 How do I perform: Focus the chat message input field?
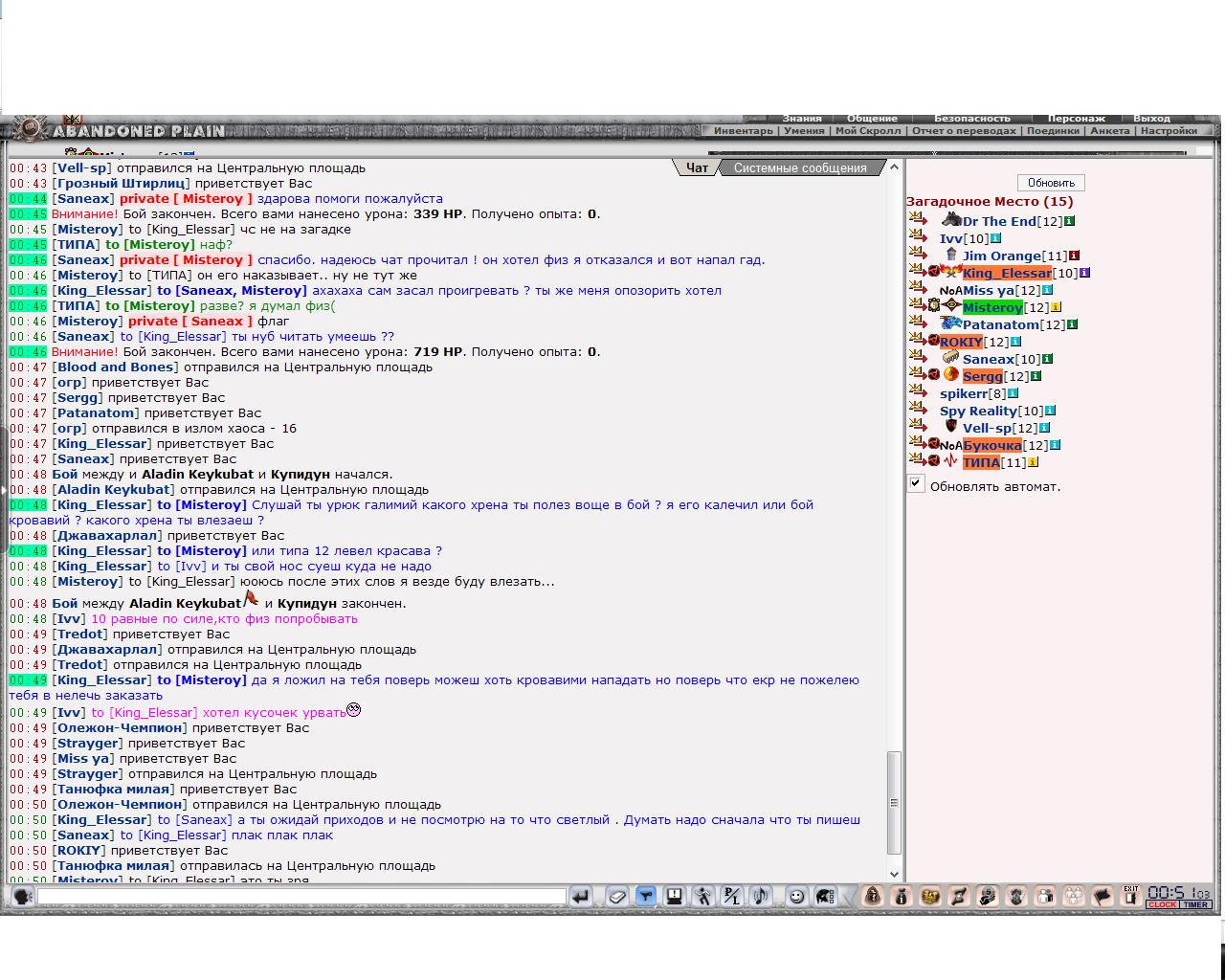(x=301, y=897)
